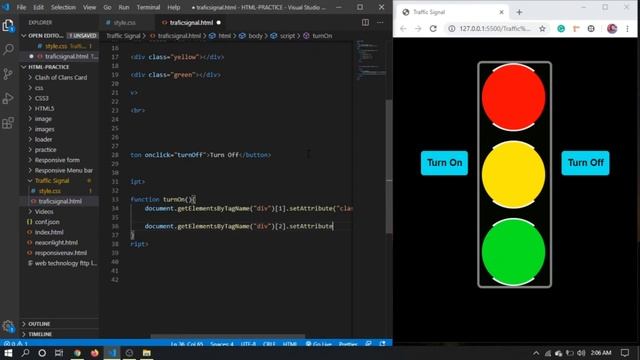
Task: Switch to Chrome from the taskbar
Action: pos(77,353)
